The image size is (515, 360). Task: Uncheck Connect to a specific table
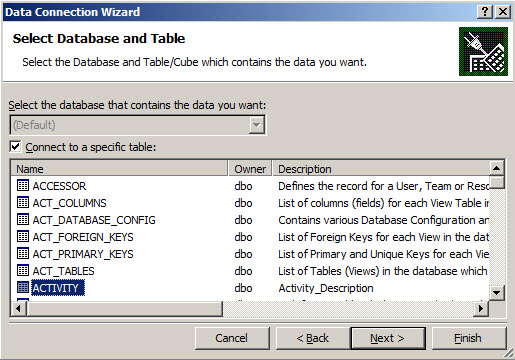coord(15,147)
